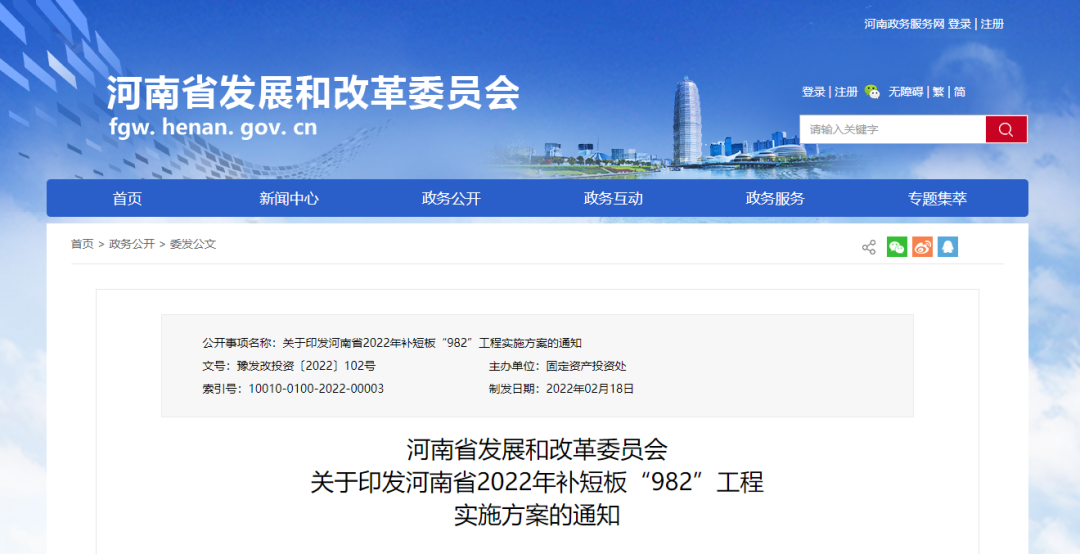Focus the 请输入关键字 search field
1080x554 pixels.
click(x=892, y=129)
